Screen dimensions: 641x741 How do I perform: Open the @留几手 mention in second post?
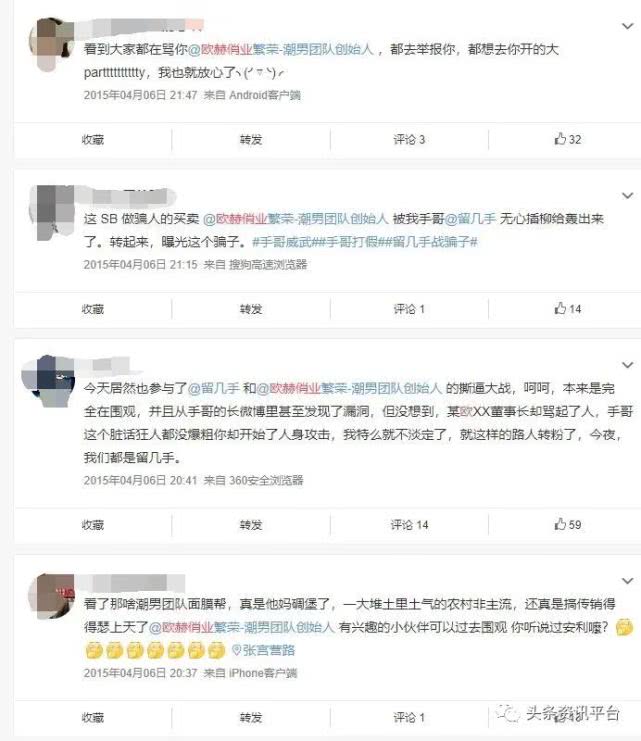tap(470, 218)
